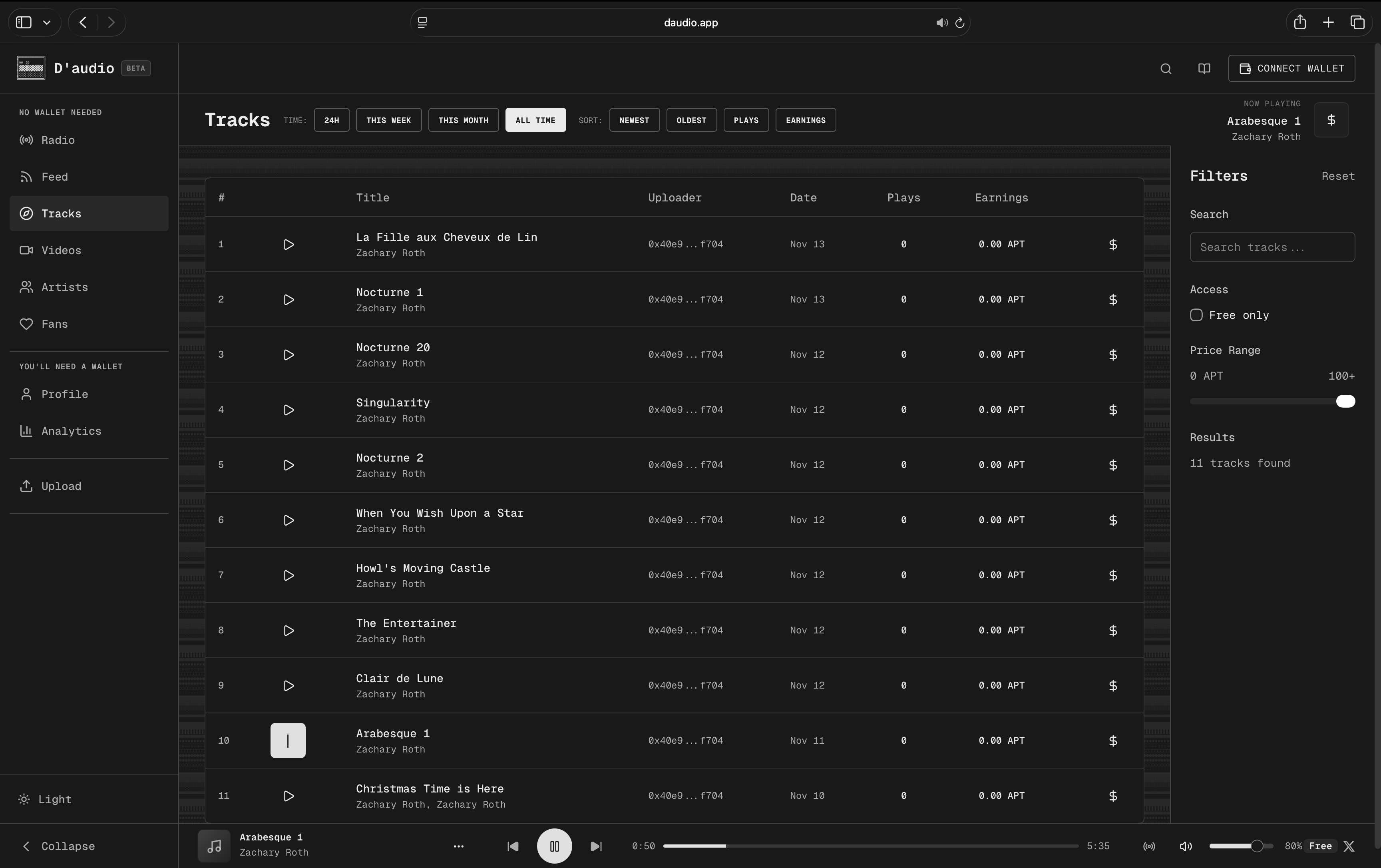
Task: Select the Videos sidebar icon
Action: tap(27, 250)
